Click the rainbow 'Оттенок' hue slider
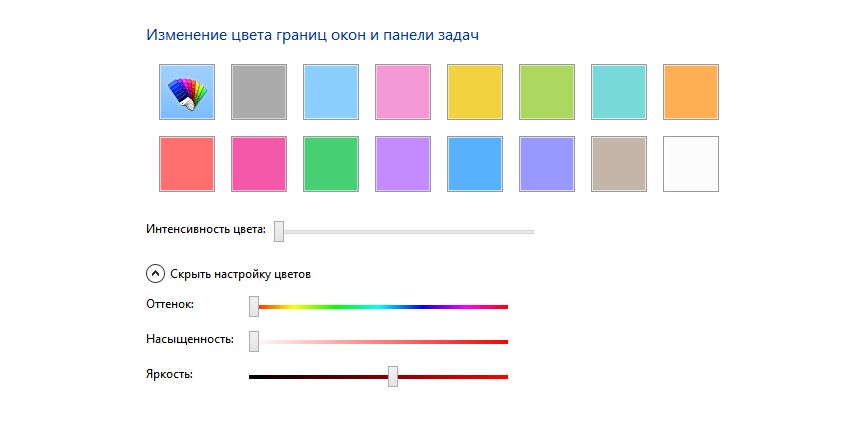Viewport: 854px width, 439px height. 380,307
